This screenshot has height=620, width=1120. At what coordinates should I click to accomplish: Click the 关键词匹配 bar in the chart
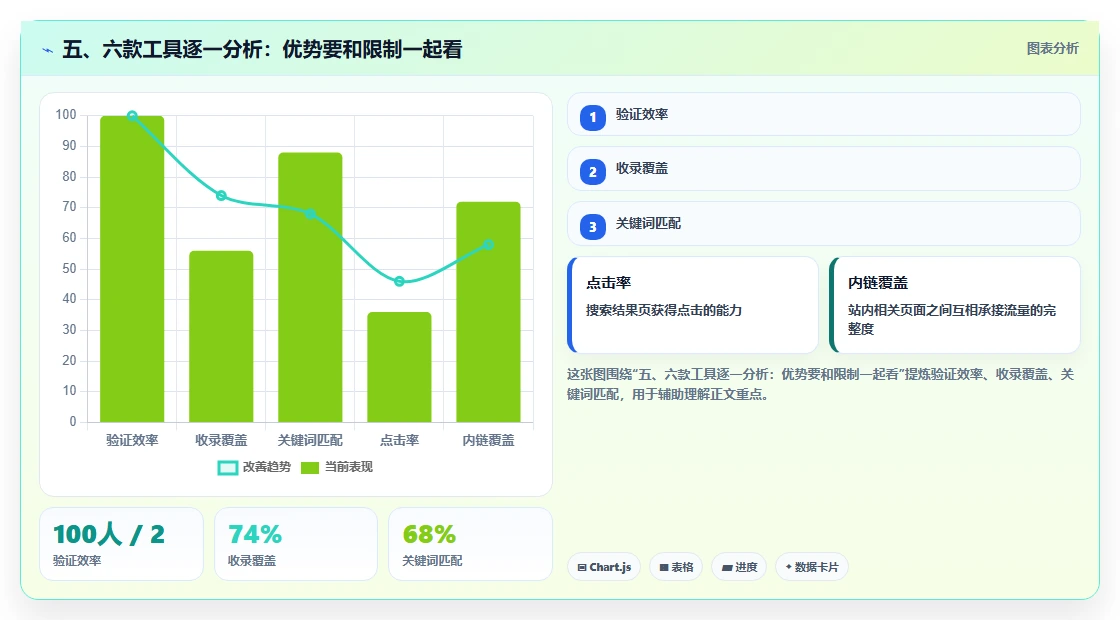coord(310,287)
